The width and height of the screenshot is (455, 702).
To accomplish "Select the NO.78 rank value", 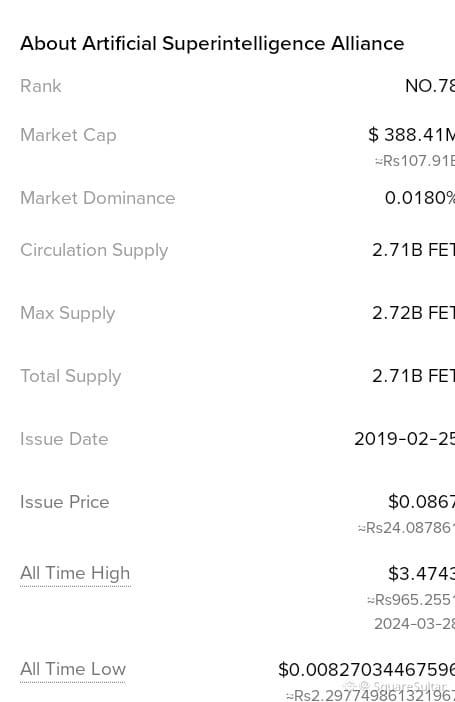I will (x=430, y=86).
